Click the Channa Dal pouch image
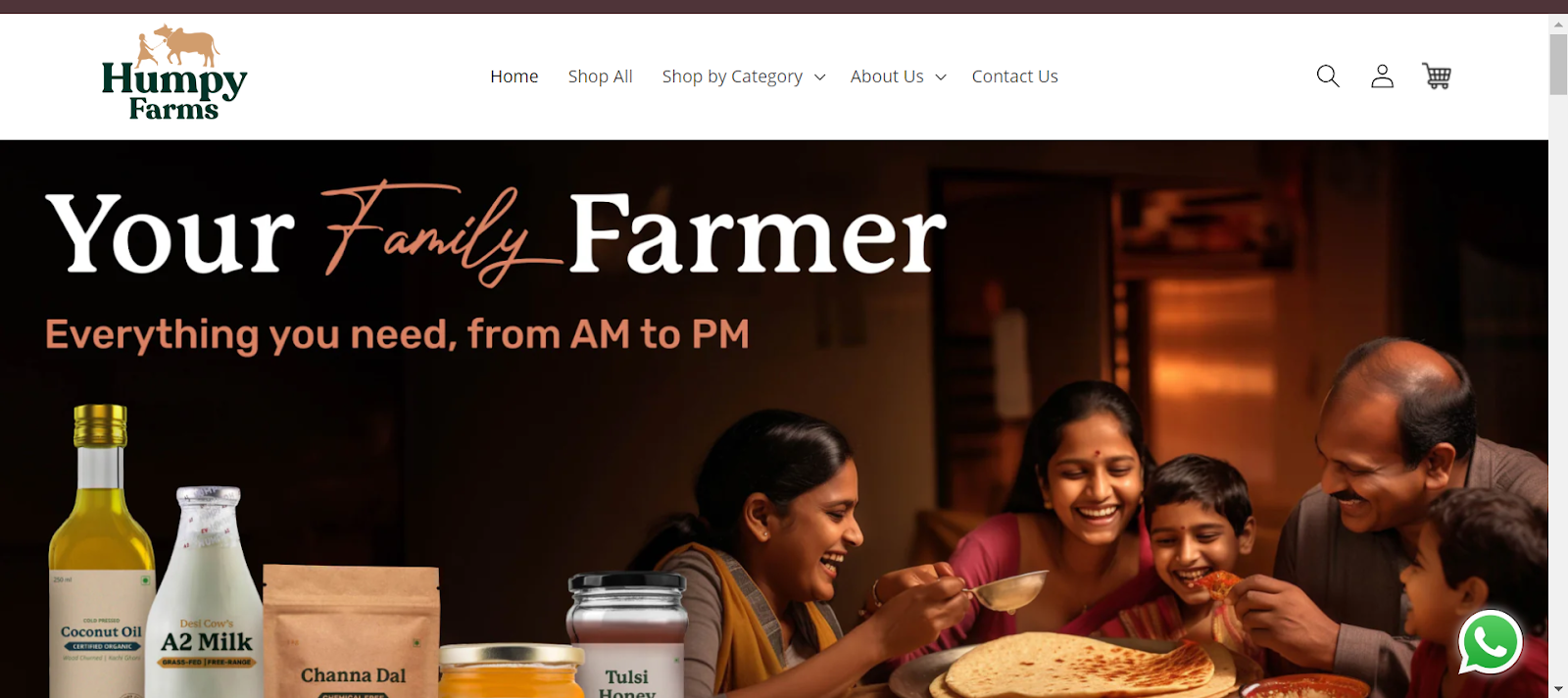This screenshot has height=698, width=1568. (x=352, y=631)
